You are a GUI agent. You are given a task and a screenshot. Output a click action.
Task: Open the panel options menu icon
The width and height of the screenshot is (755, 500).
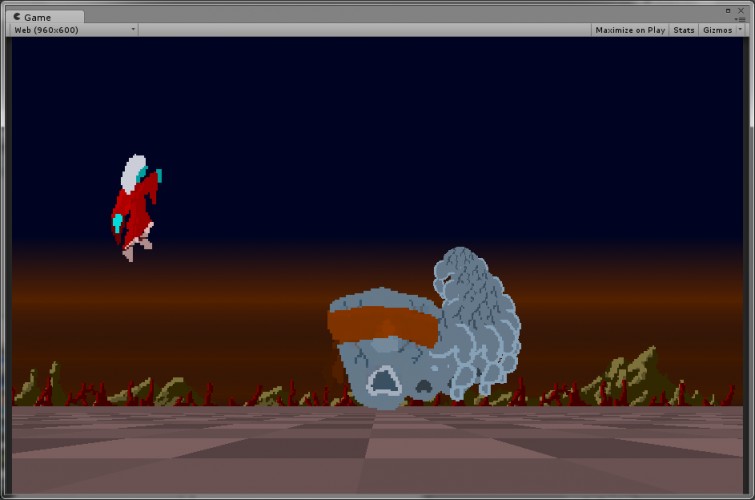click(741, 19)
